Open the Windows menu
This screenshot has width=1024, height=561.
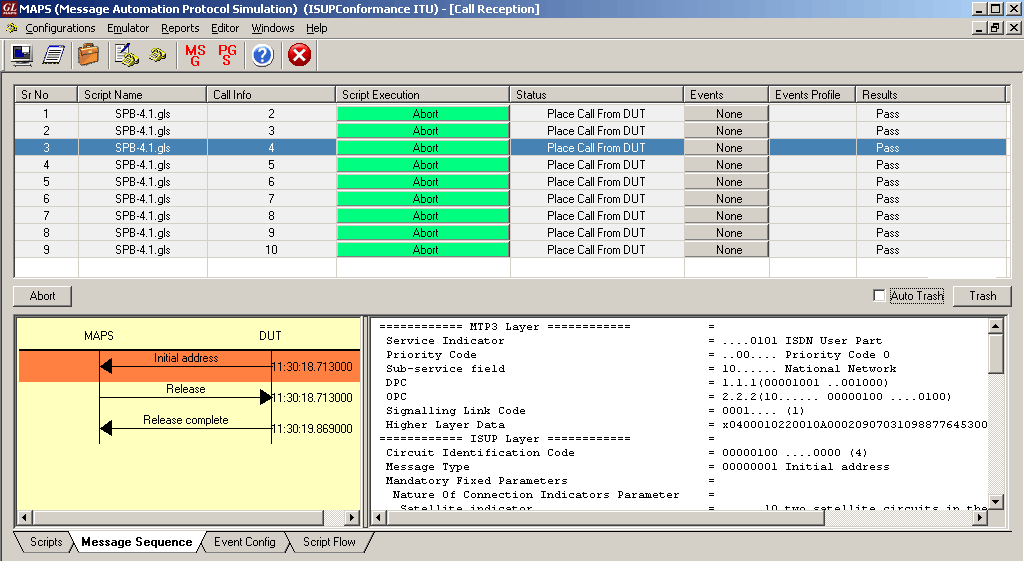point(273,28)
